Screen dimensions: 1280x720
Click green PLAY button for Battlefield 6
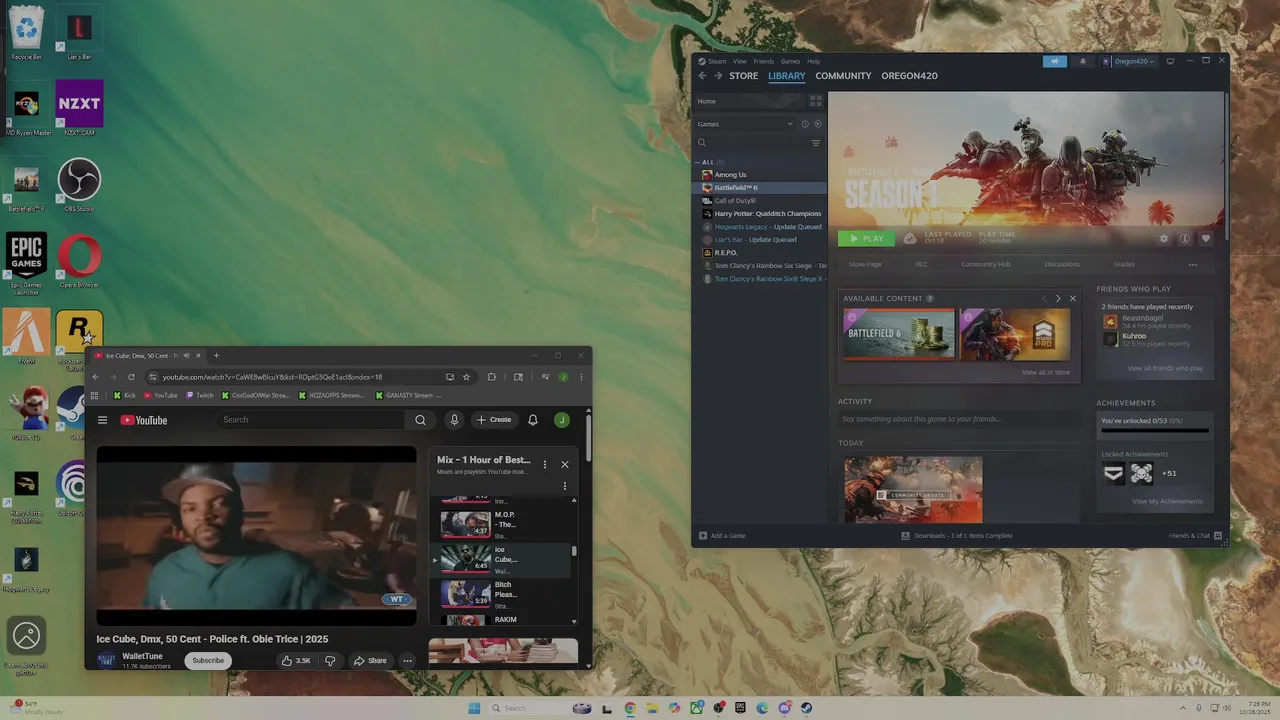click(866, 238)
